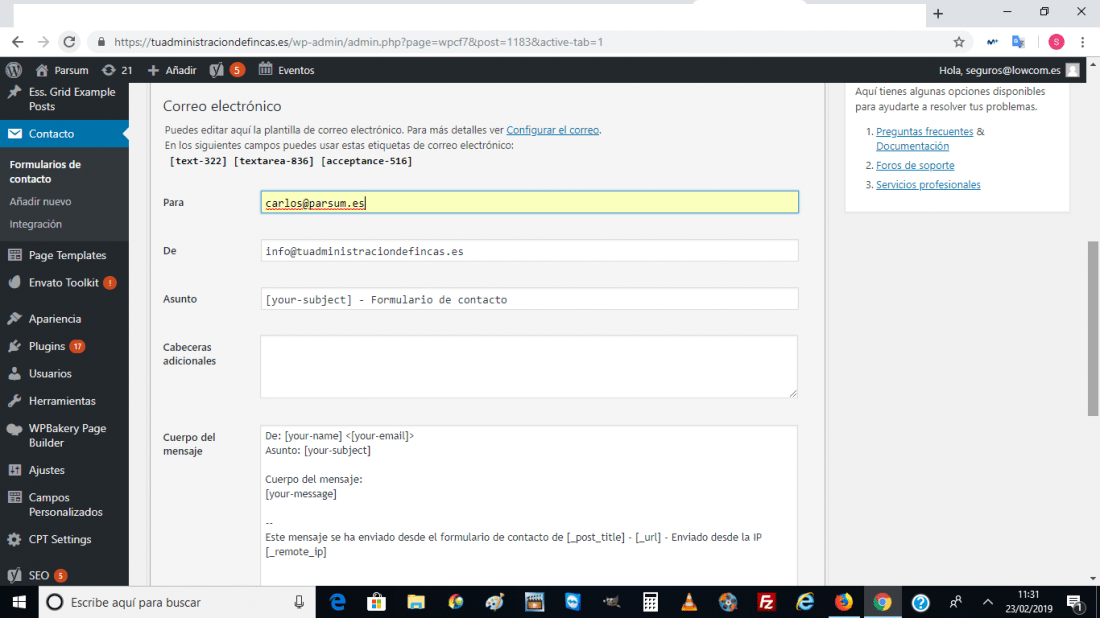The image size is (1100, 618).
Task: Open the Plugins plug icon
Action: 15,346
